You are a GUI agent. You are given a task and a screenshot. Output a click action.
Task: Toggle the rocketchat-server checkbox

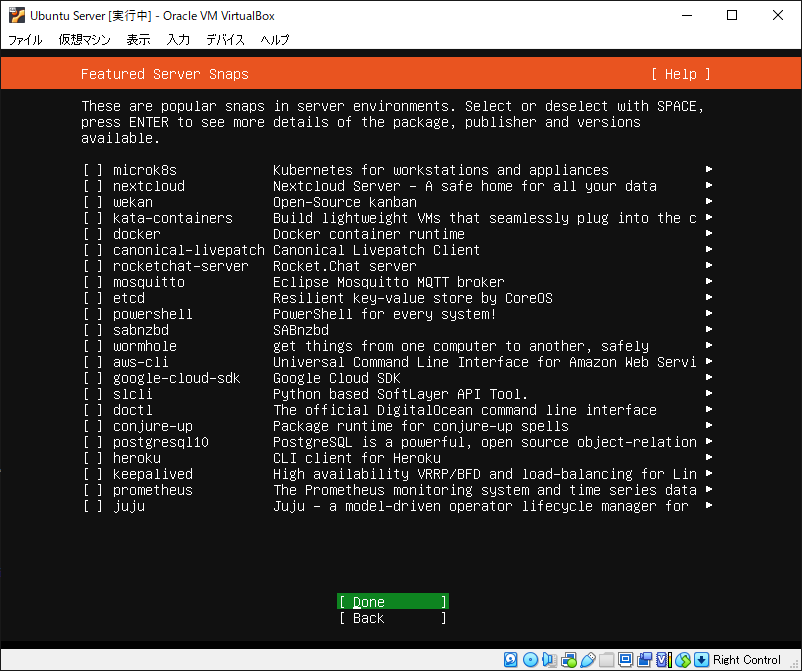93,266
